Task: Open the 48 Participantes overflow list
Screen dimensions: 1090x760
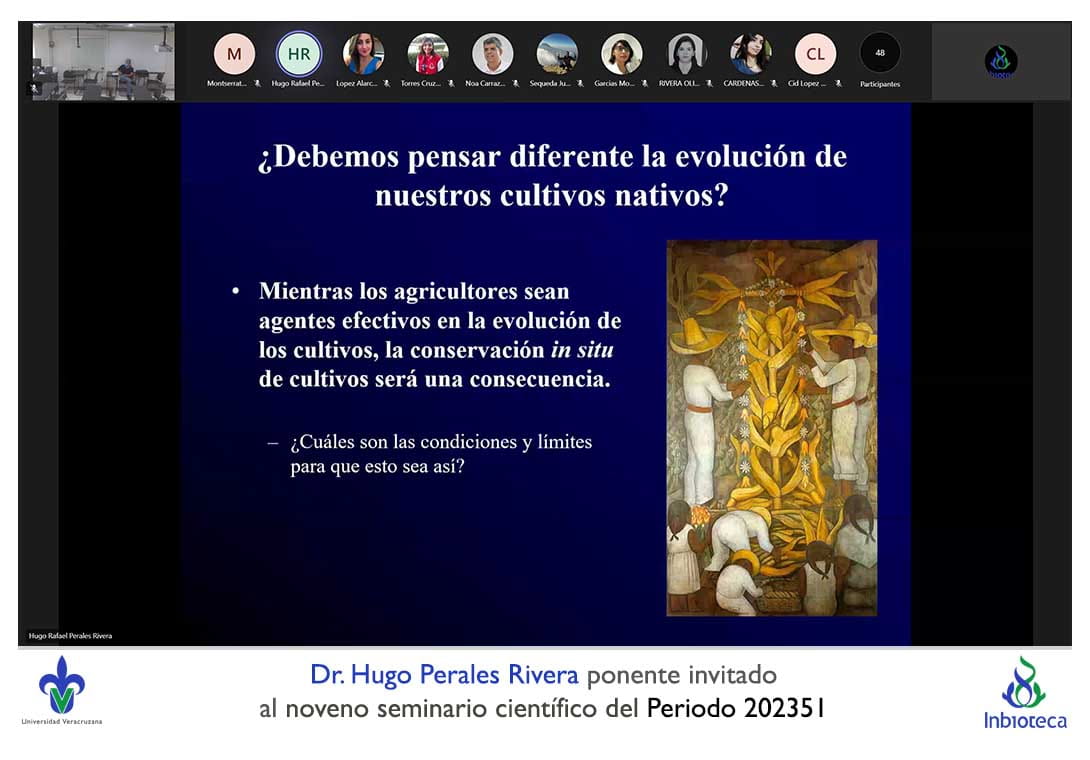Action: click(x=880, y=54)
